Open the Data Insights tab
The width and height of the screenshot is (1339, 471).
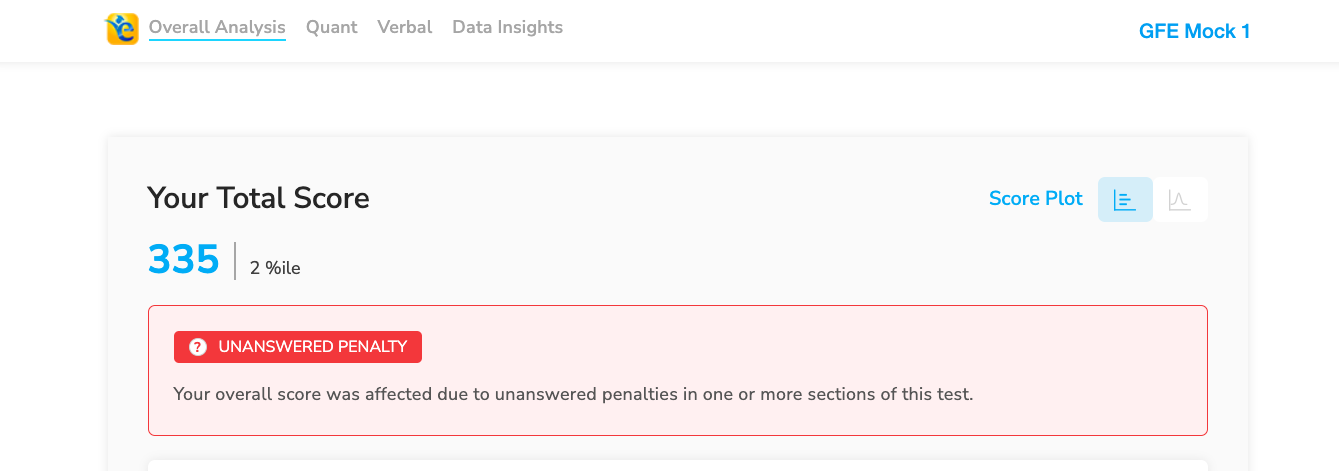507,27
